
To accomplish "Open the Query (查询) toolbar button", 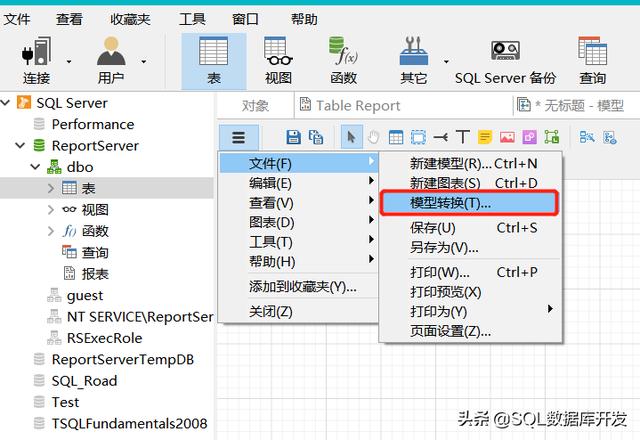I will point(592,61).
